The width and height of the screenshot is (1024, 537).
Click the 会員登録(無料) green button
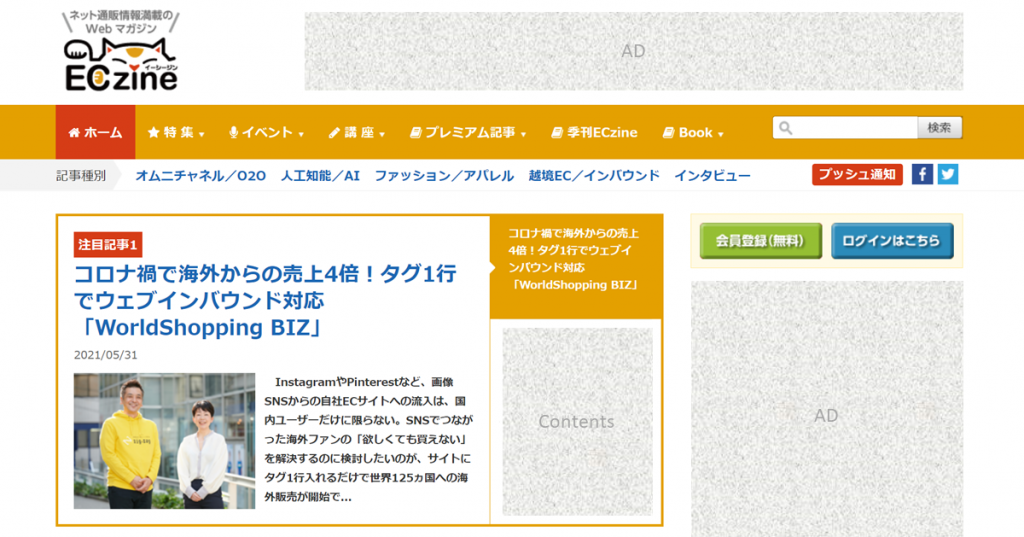tap(761, 240)
